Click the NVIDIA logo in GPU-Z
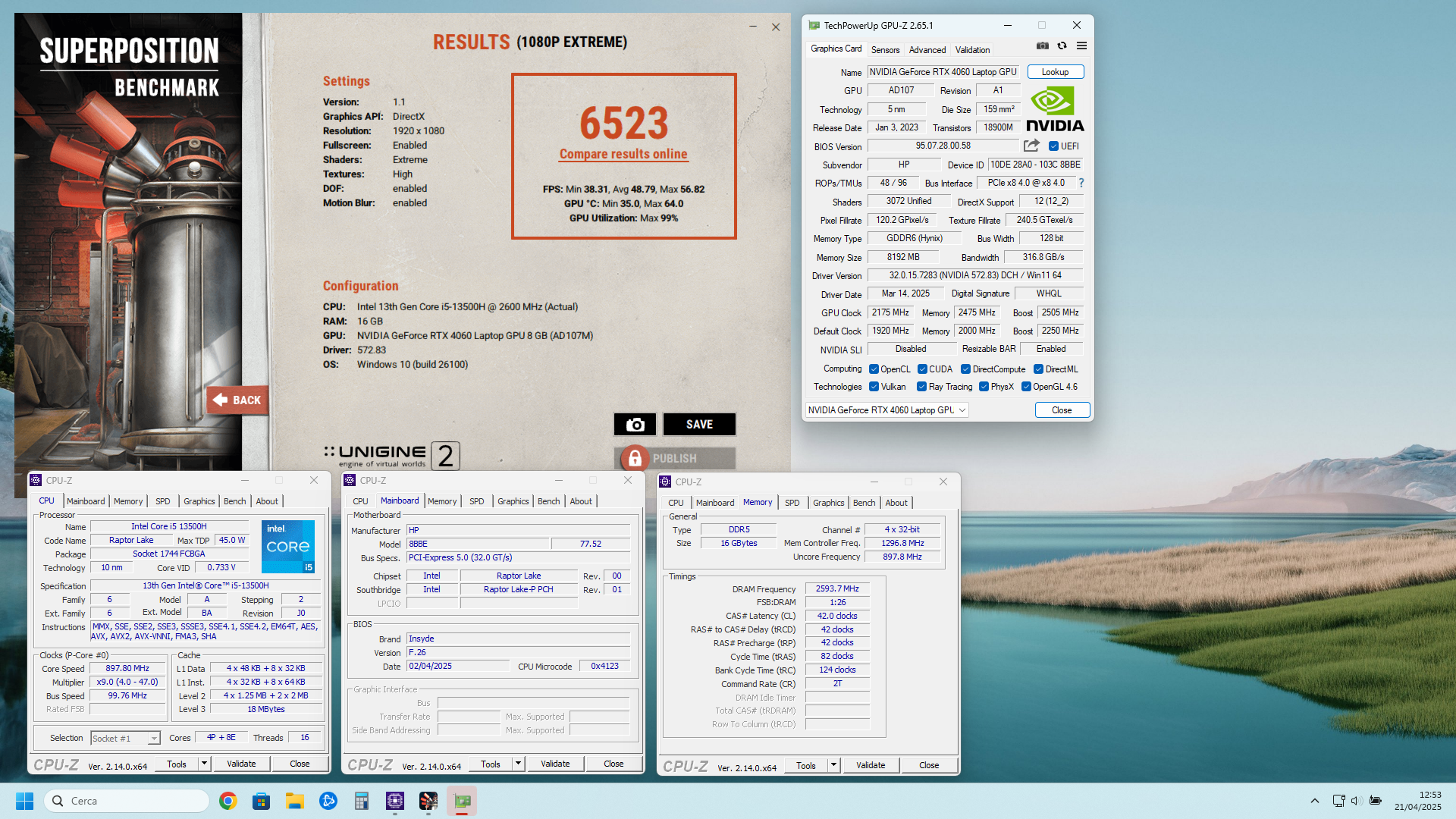Viewport: 1456px width, 819px height. [x=1055, y=109]
